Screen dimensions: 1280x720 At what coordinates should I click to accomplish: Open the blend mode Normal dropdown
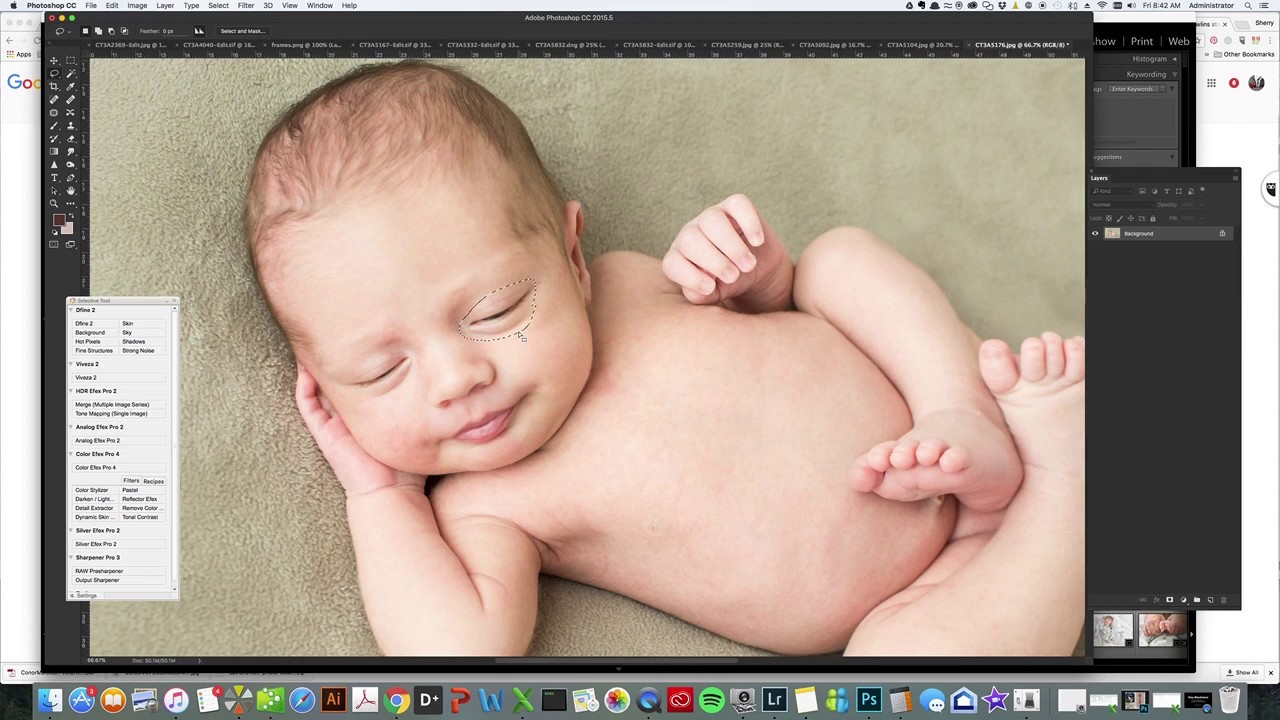pos(1123,205)
